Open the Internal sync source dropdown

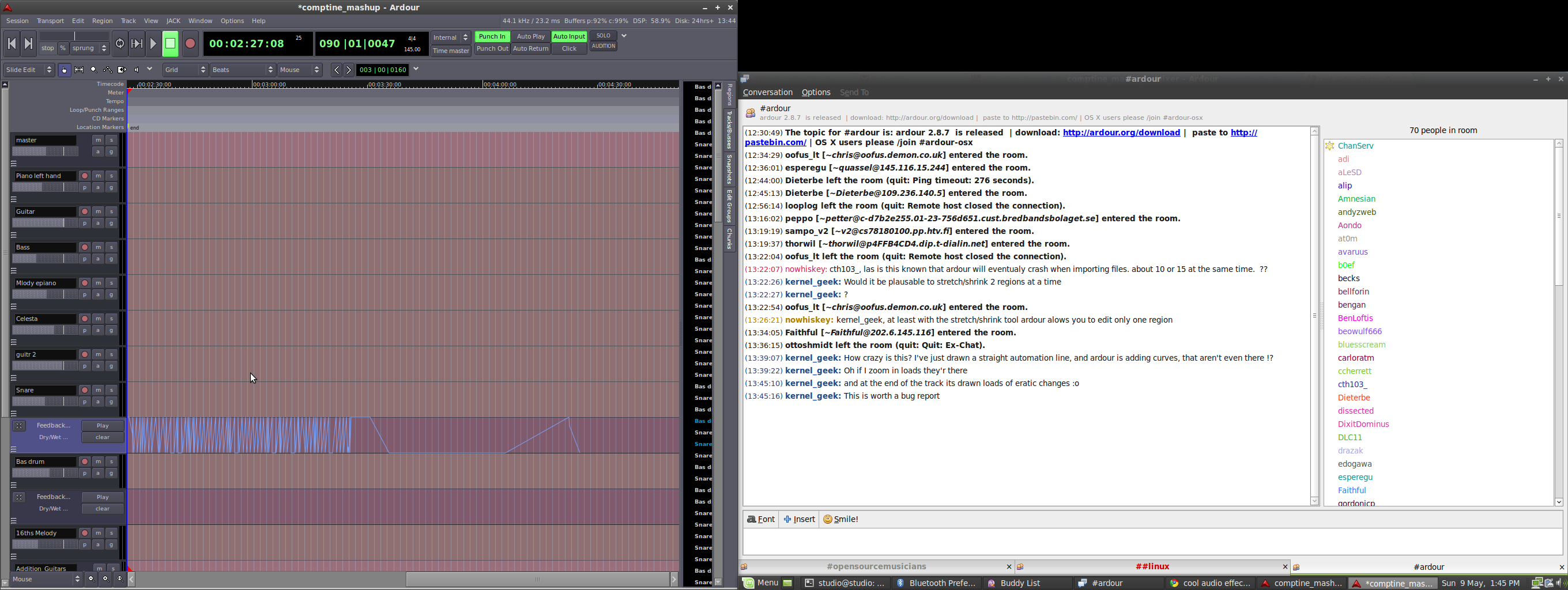(451, 37)
